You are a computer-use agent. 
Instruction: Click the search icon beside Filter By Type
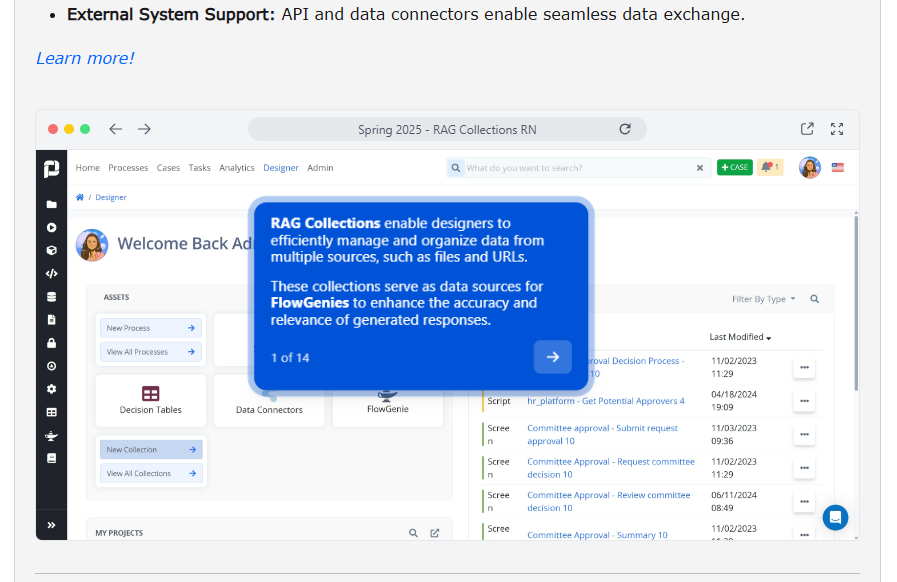tap(814, 299)
